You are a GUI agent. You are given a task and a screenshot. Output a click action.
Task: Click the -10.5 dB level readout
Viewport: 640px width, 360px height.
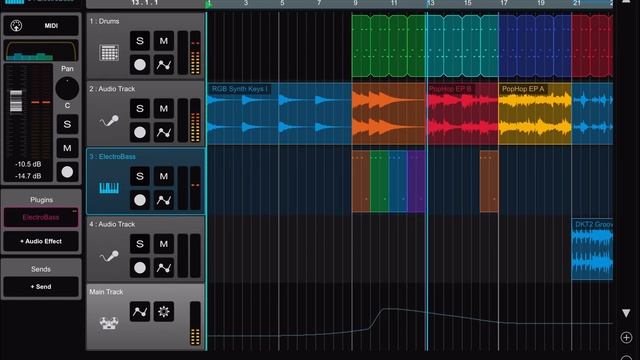tap(28, 164)
